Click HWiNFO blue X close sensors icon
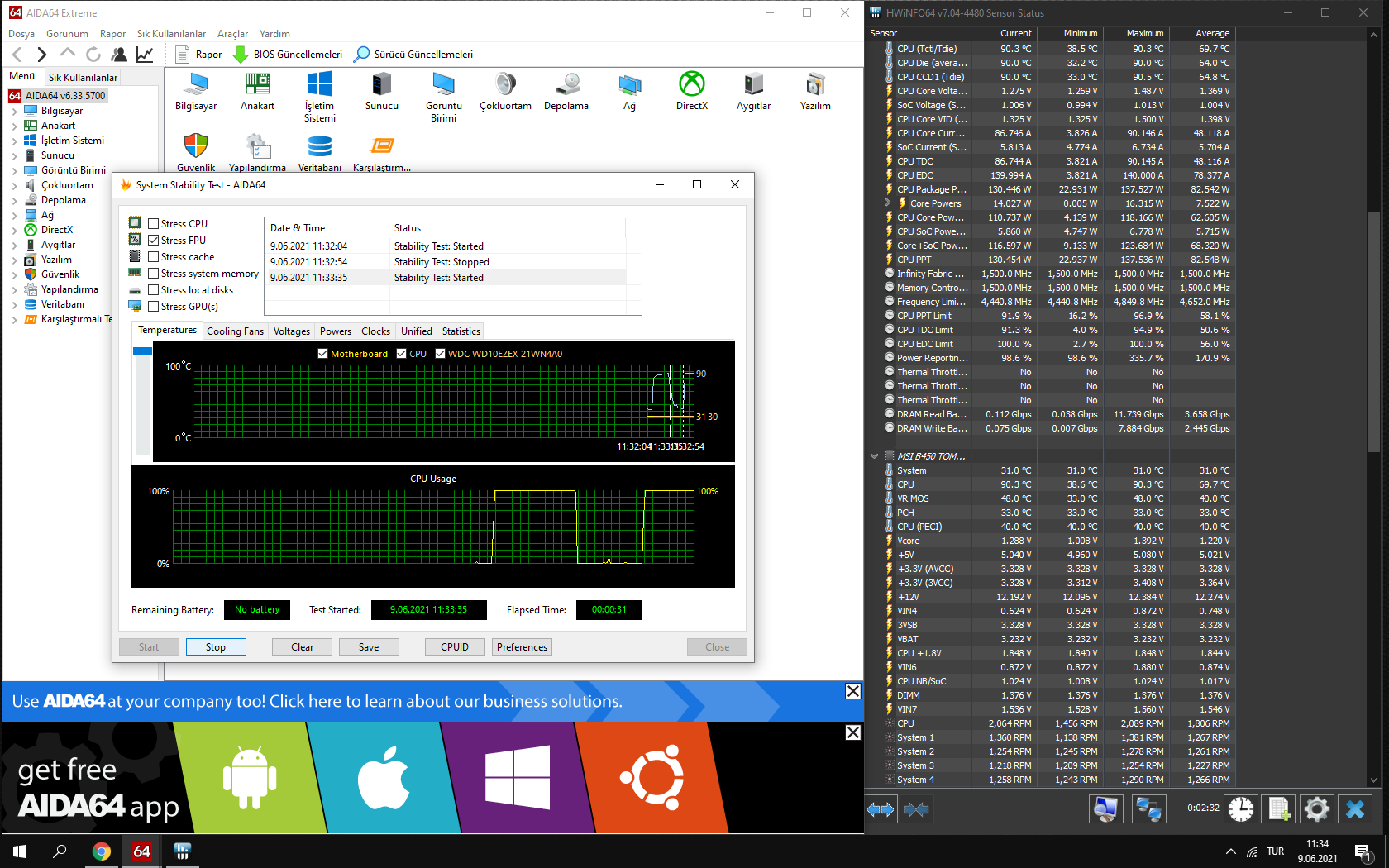 pyautogui.click(x=1355, y=808)
